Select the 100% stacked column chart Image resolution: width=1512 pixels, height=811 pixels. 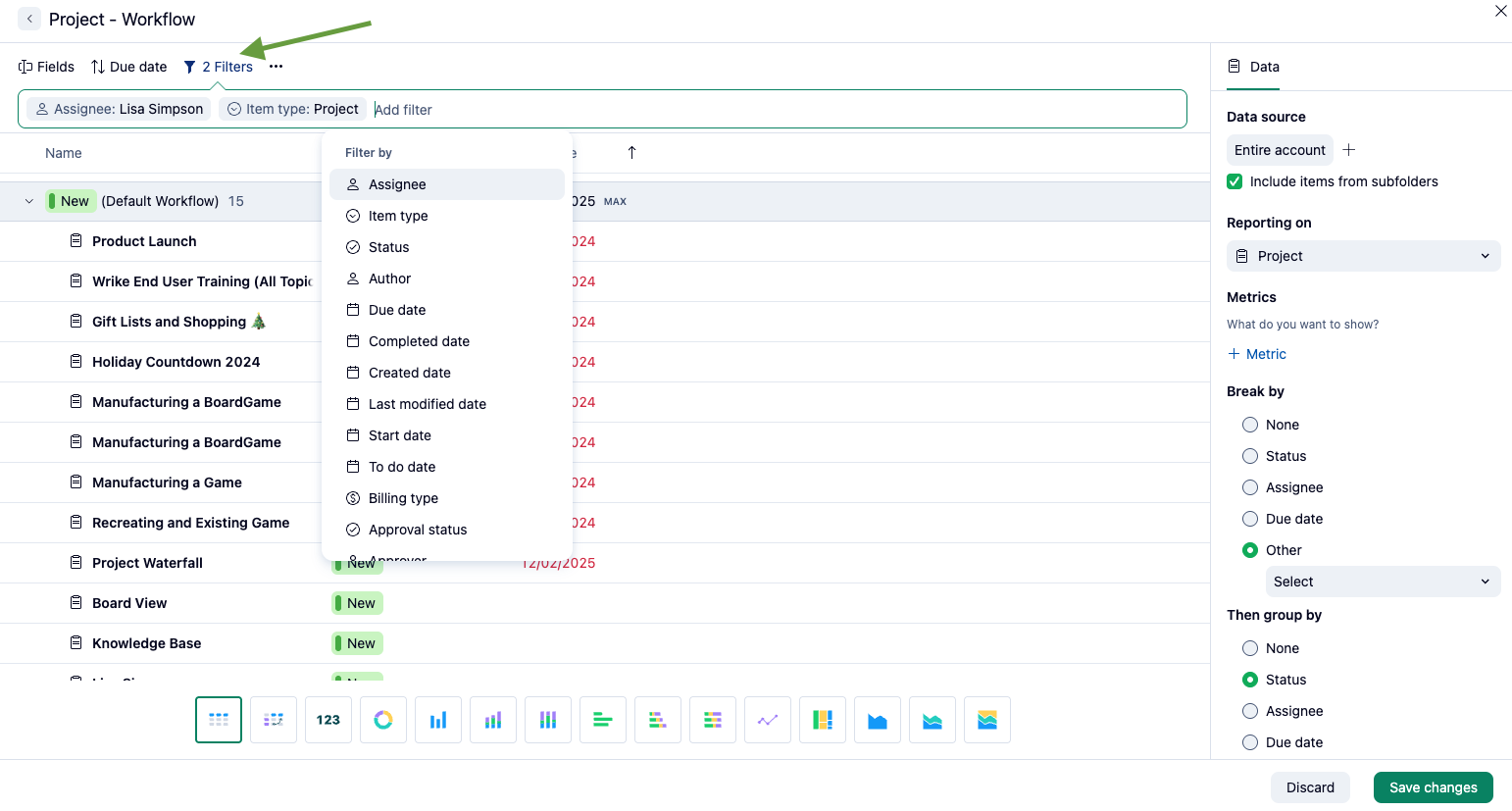(x=548, y=720)
